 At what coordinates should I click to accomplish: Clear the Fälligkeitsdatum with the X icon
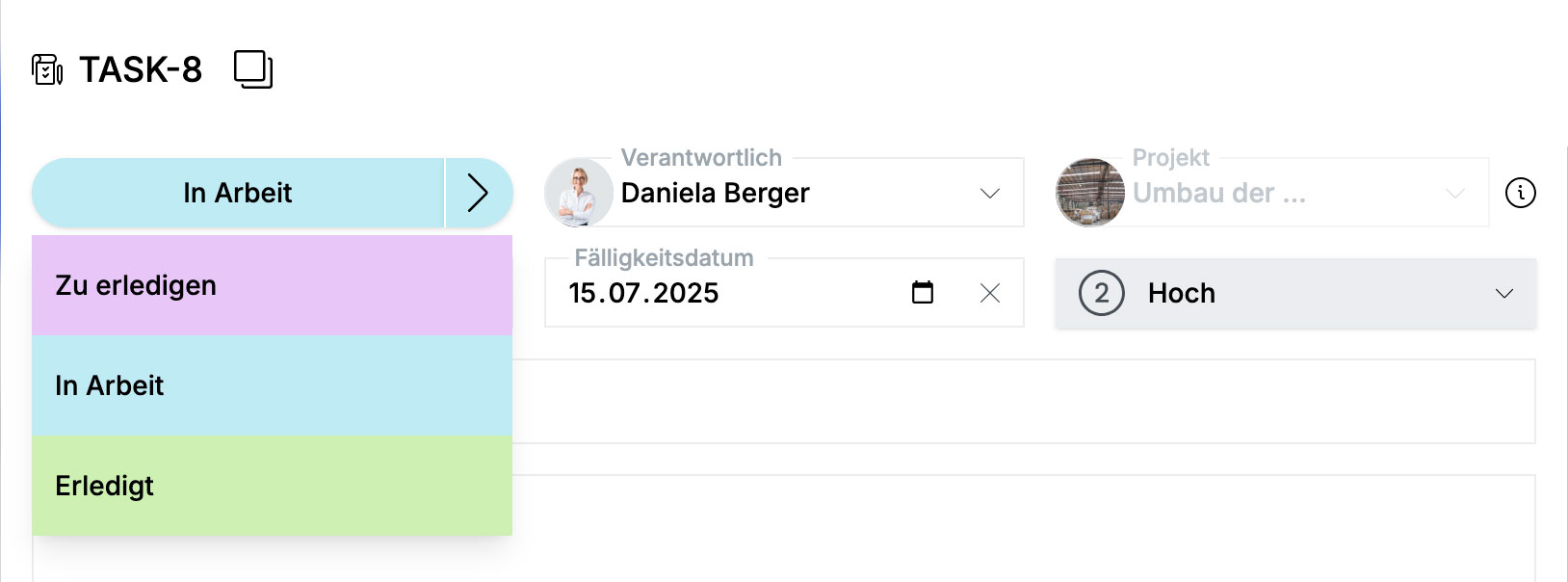990,293
